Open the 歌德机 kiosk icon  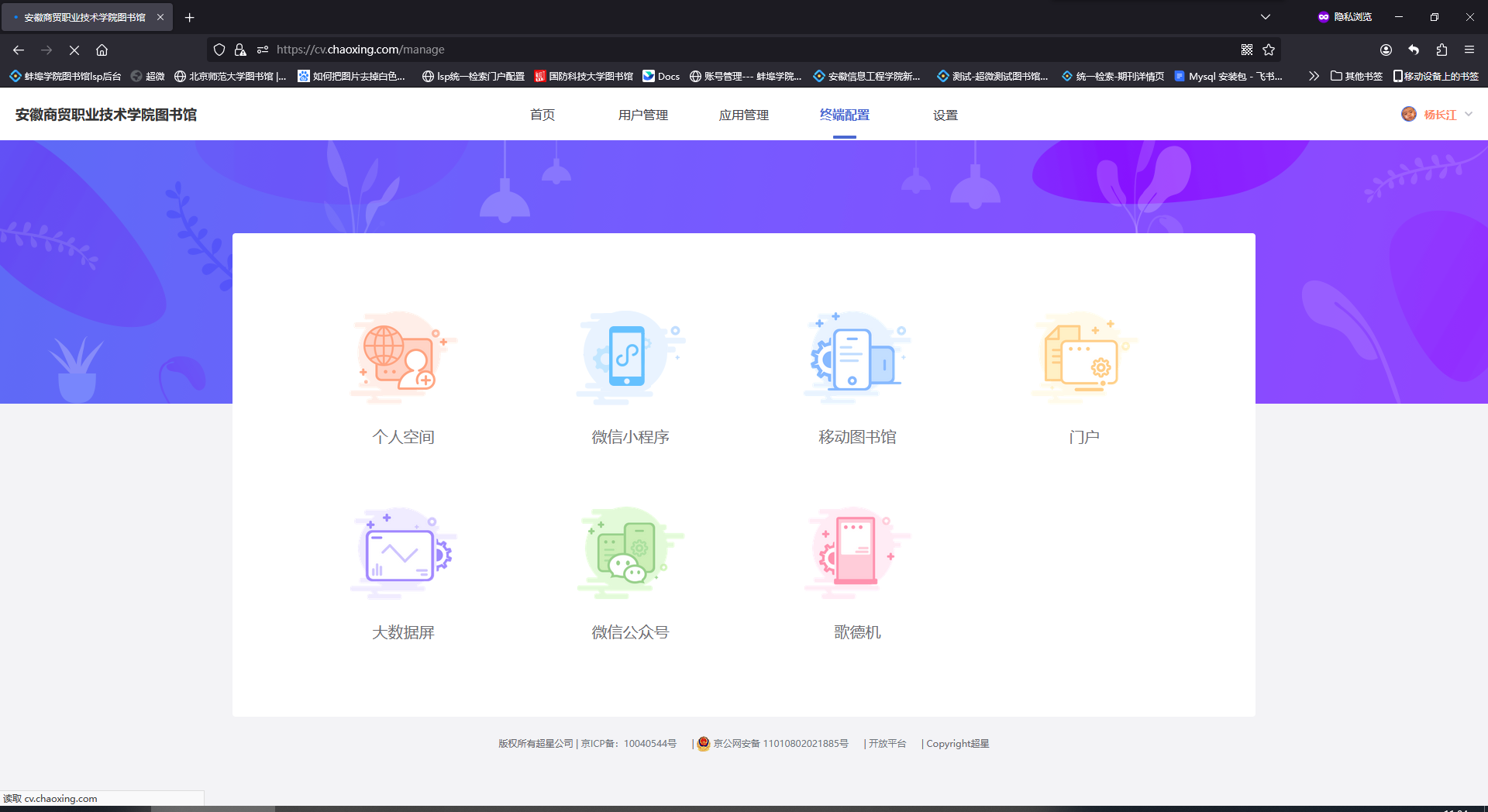click(857, 553)
